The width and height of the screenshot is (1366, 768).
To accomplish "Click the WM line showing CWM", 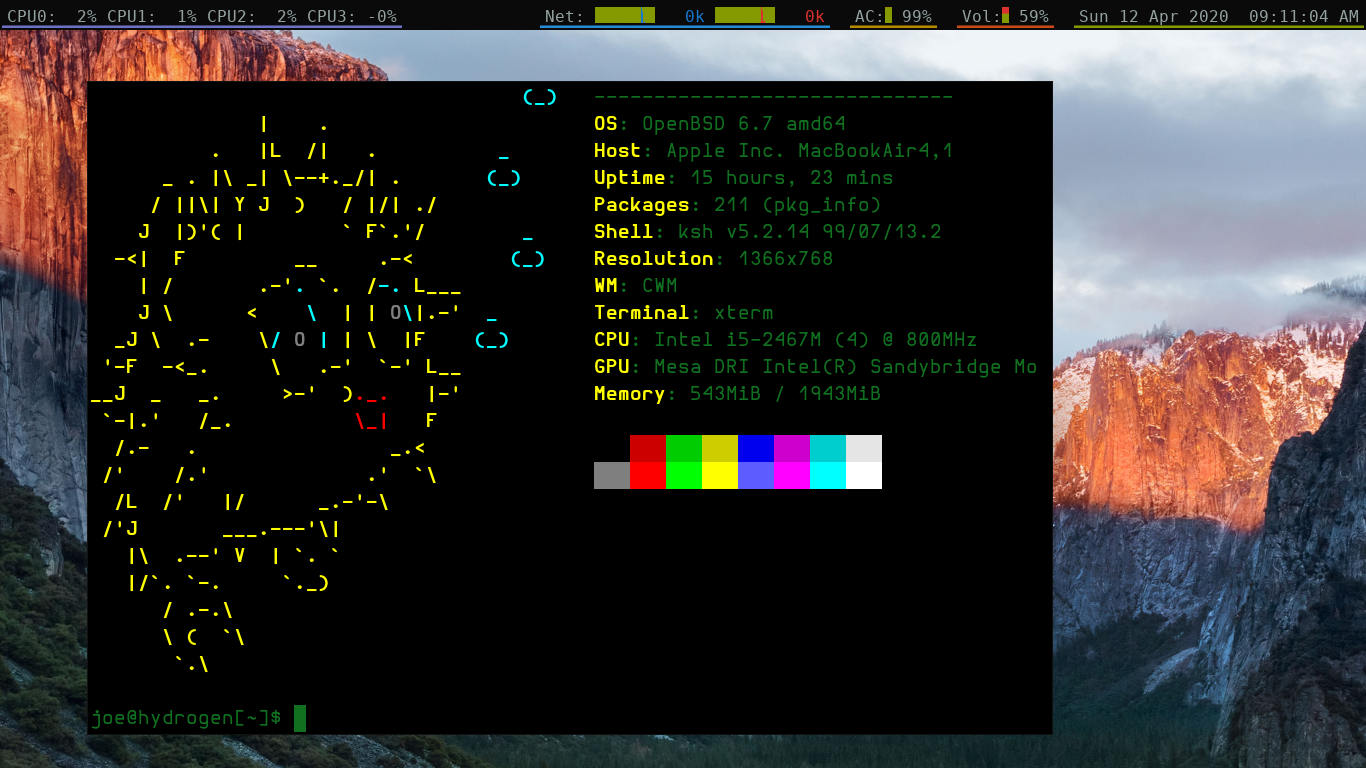I will pyautogui.click(x=636, y=286).
